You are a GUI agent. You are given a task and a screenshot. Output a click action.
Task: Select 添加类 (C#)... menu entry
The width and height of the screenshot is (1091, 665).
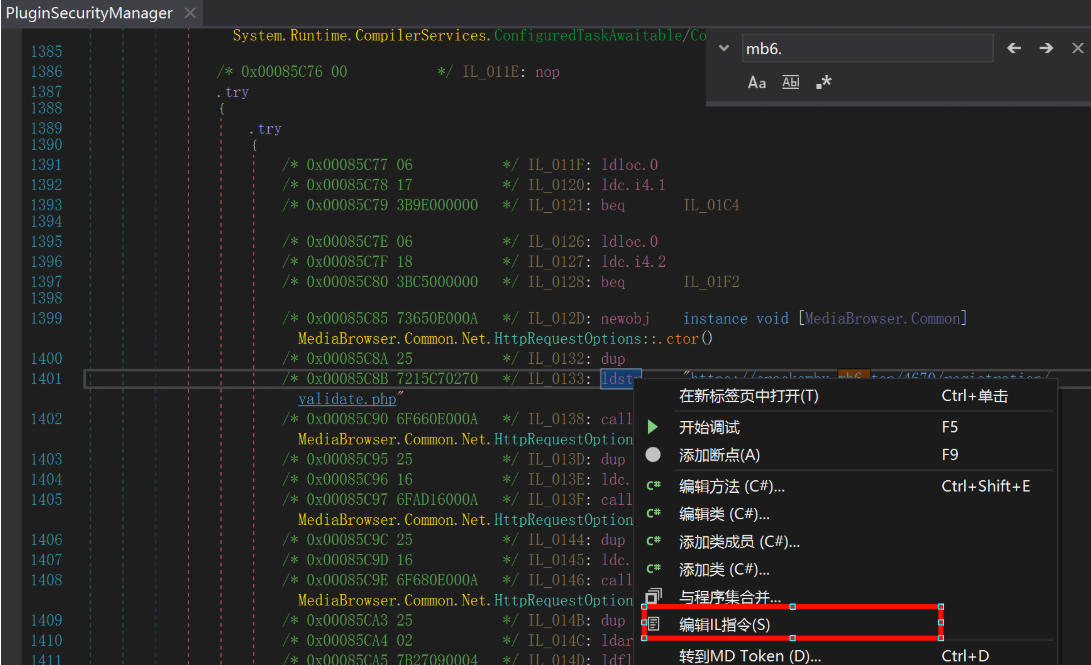tap(724, 569)
